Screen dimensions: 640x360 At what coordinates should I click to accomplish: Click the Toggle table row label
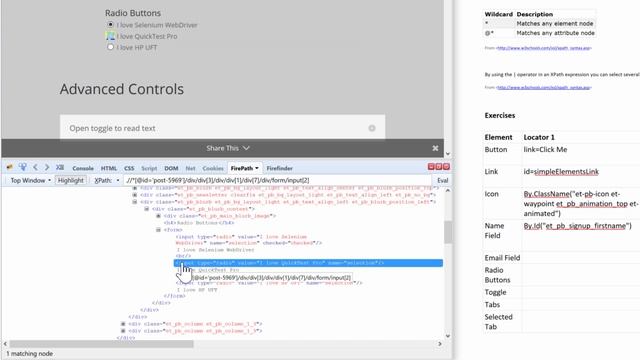pyautogui.click(x=495, y=292)
